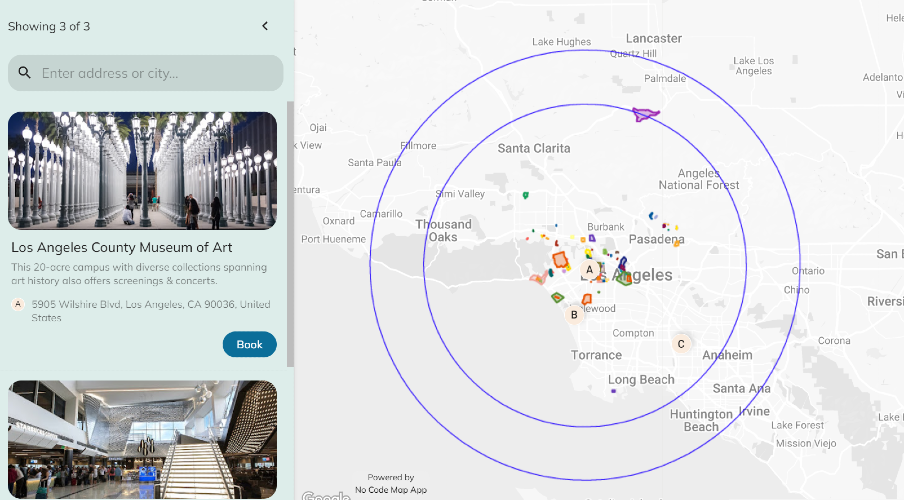The height and width of the screenshot is (500, 904).
Task: Click the A marker badge beside the address
Action: coord(18,304)
